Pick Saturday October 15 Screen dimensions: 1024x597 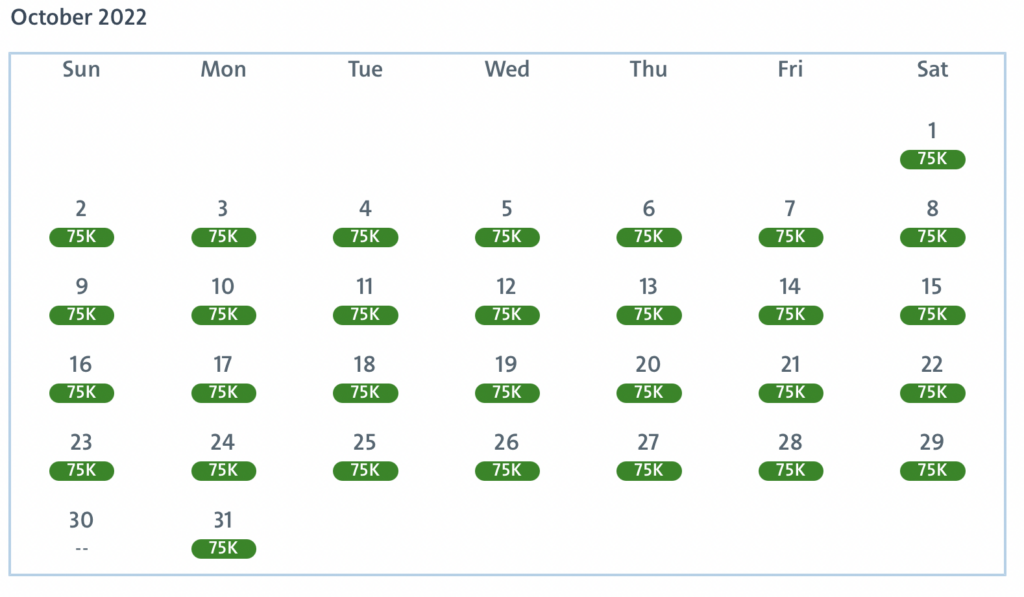932,300
